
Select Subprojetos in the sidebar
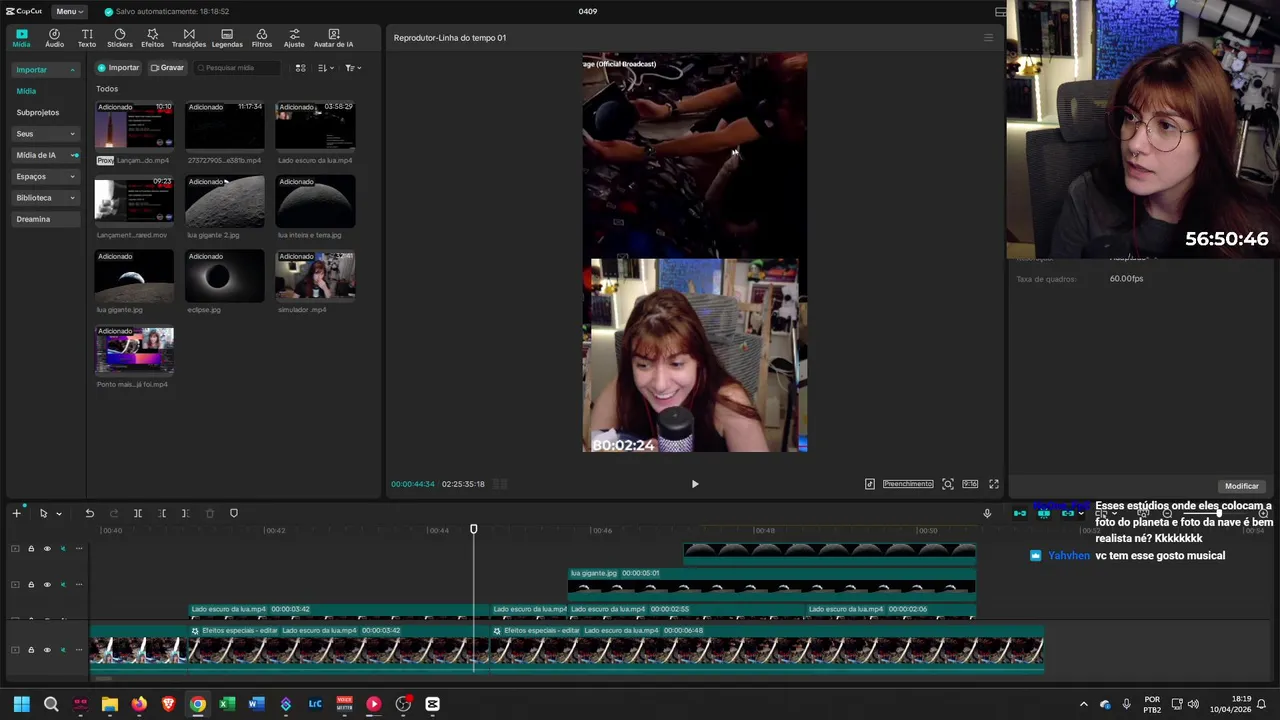[x=38, y=113]
